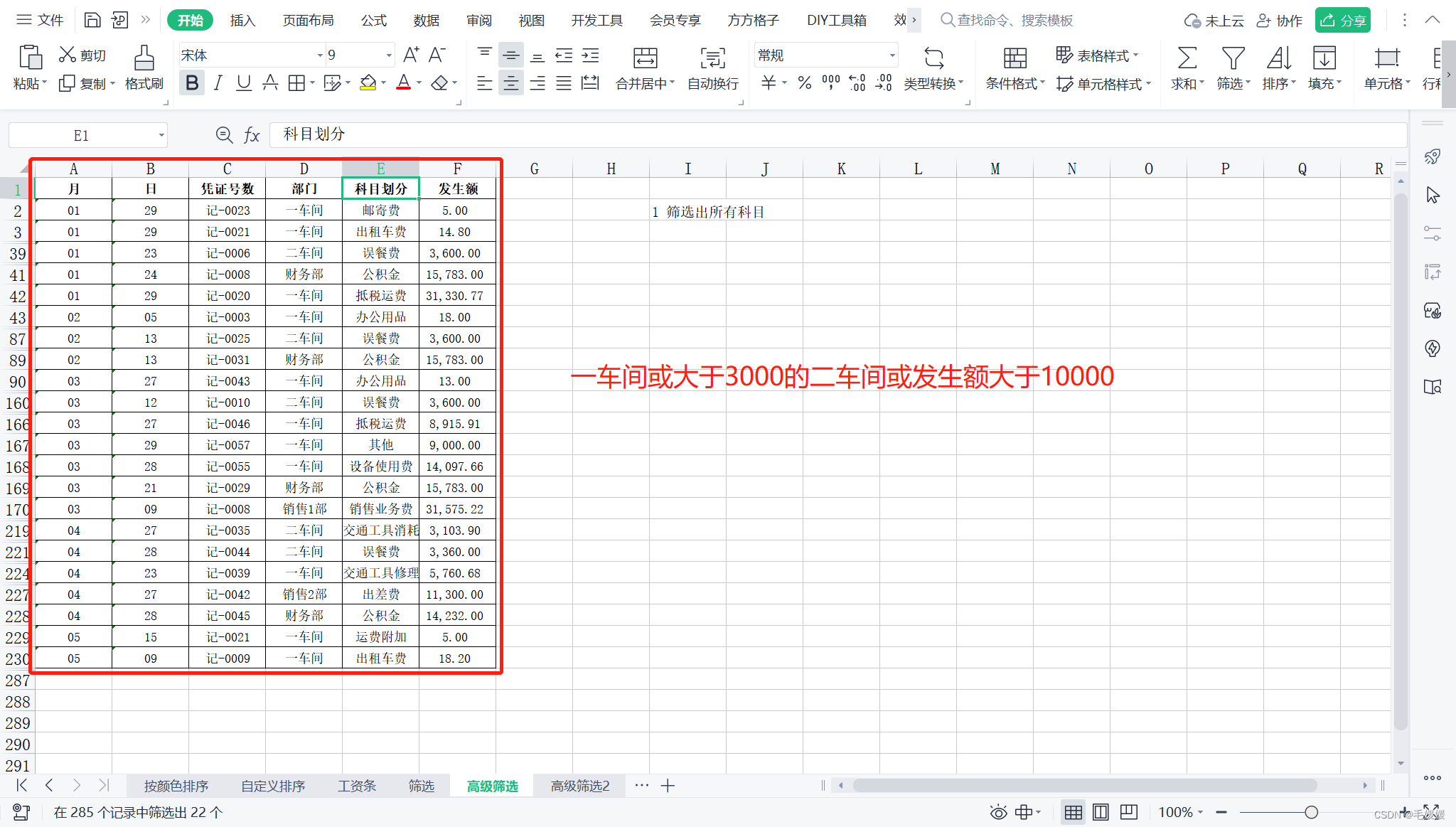Click the increase font size icon
Viewport: 1456px width, 827px height.
coord(411,55)
